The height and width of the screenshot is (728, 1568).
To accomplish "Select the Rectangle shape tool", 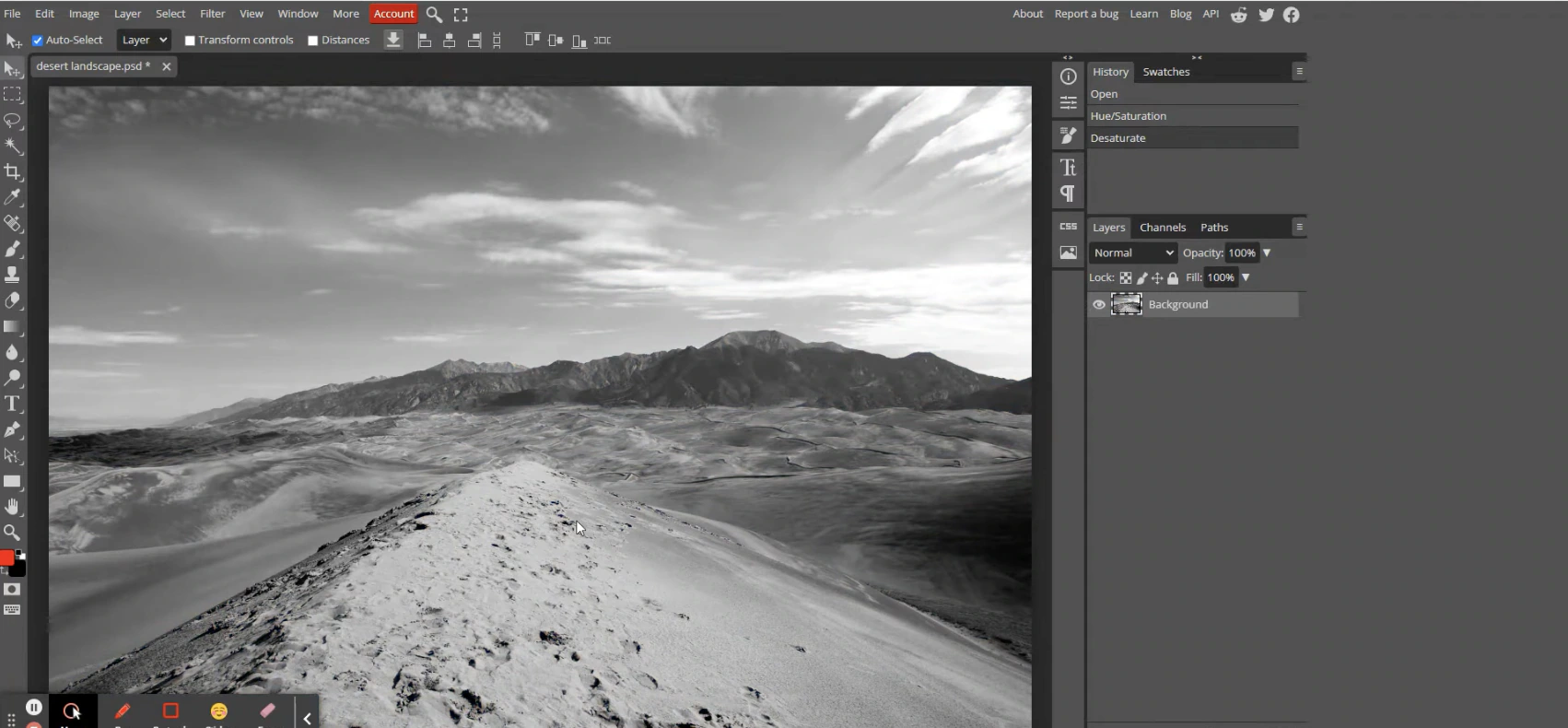I will 12,481.
